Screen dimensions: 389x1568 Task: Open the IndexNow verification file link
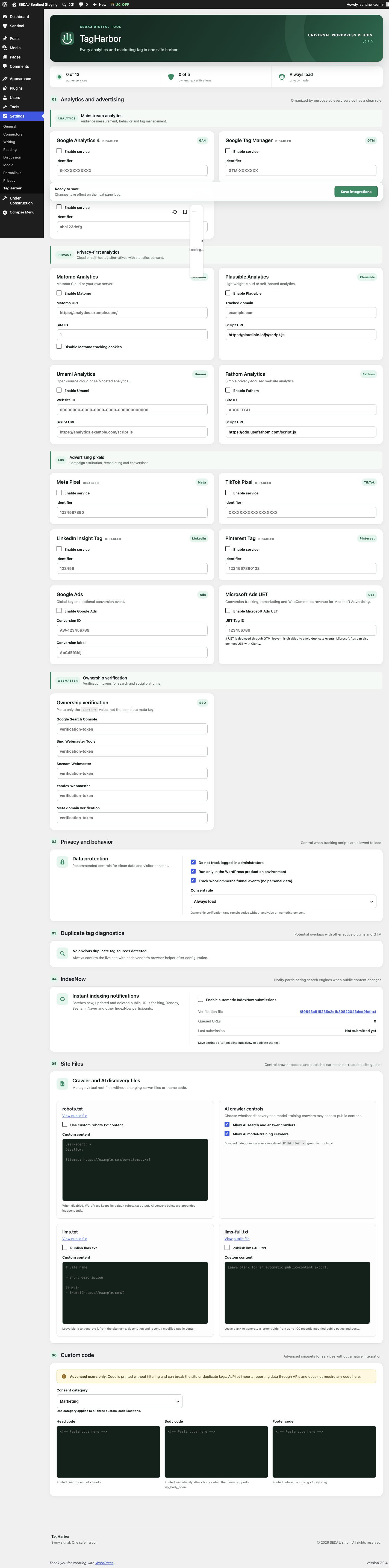tap(337, 1012)
